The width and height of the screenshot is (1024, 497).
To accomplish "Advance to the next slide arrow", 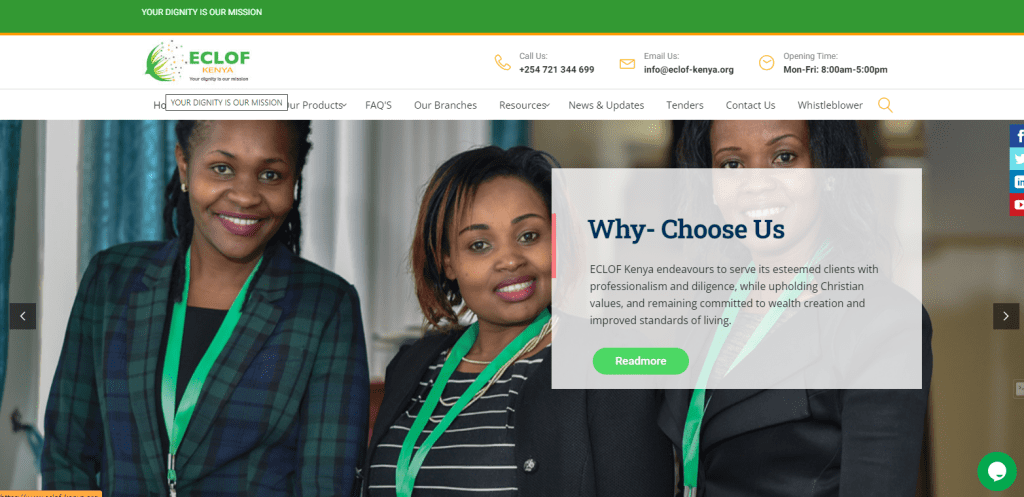I will 1006,316.
